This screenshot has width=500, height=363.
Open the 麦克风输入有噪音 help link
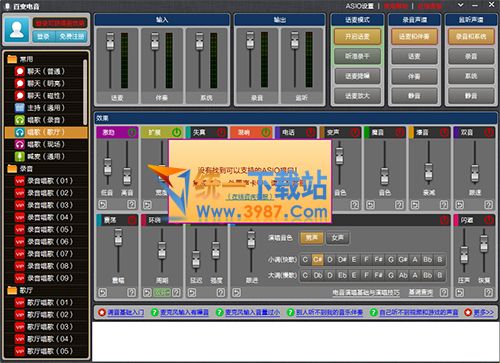184,313
